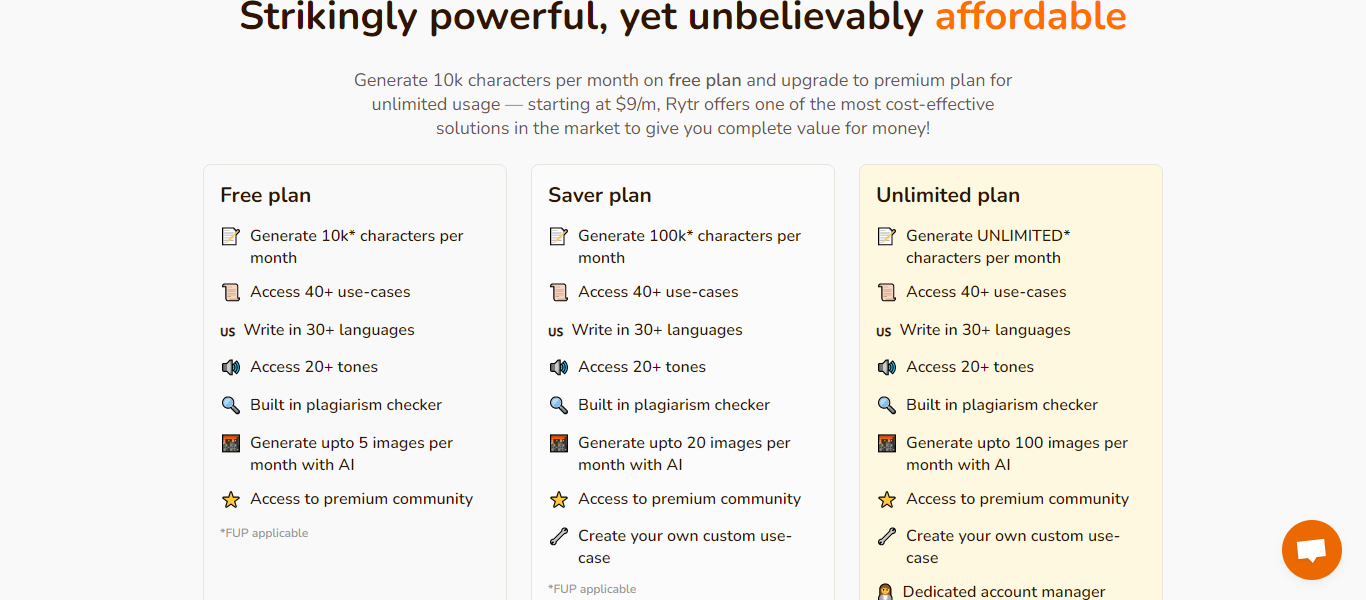Click "Dedicated account manager" feature text
This screenshot has height=600, width=1366.
coord(1004,592)
